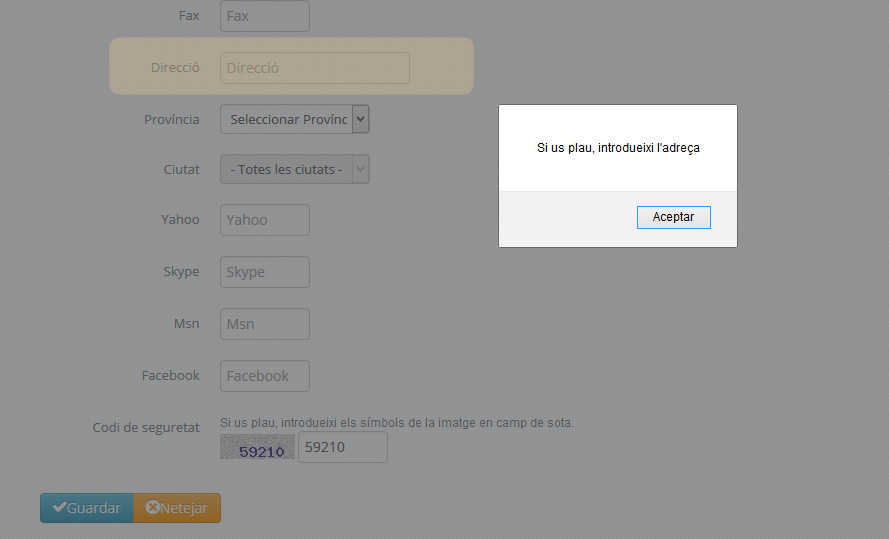Open the Ciutat dropdown

point(295,169)
